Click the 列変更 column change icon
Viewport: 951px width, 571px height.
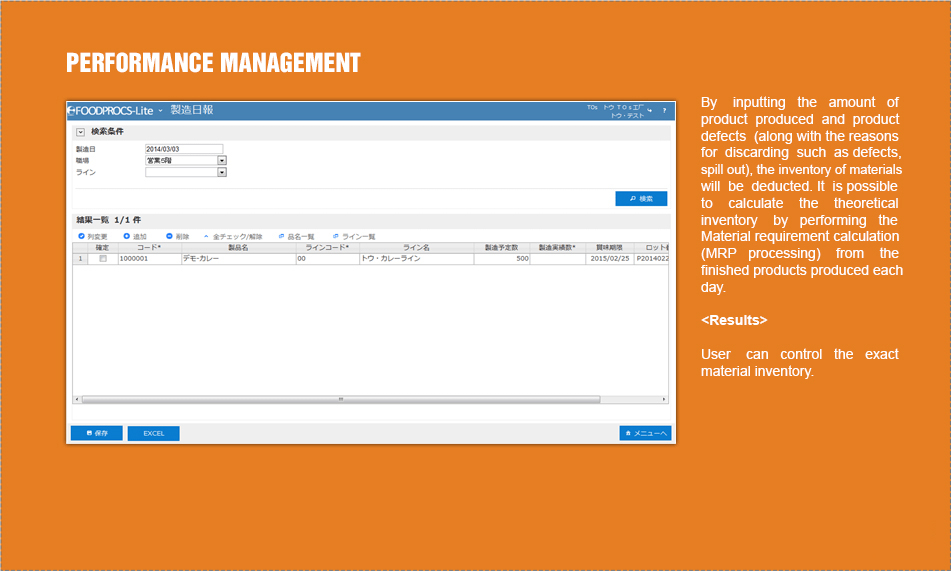coord(81,236)
